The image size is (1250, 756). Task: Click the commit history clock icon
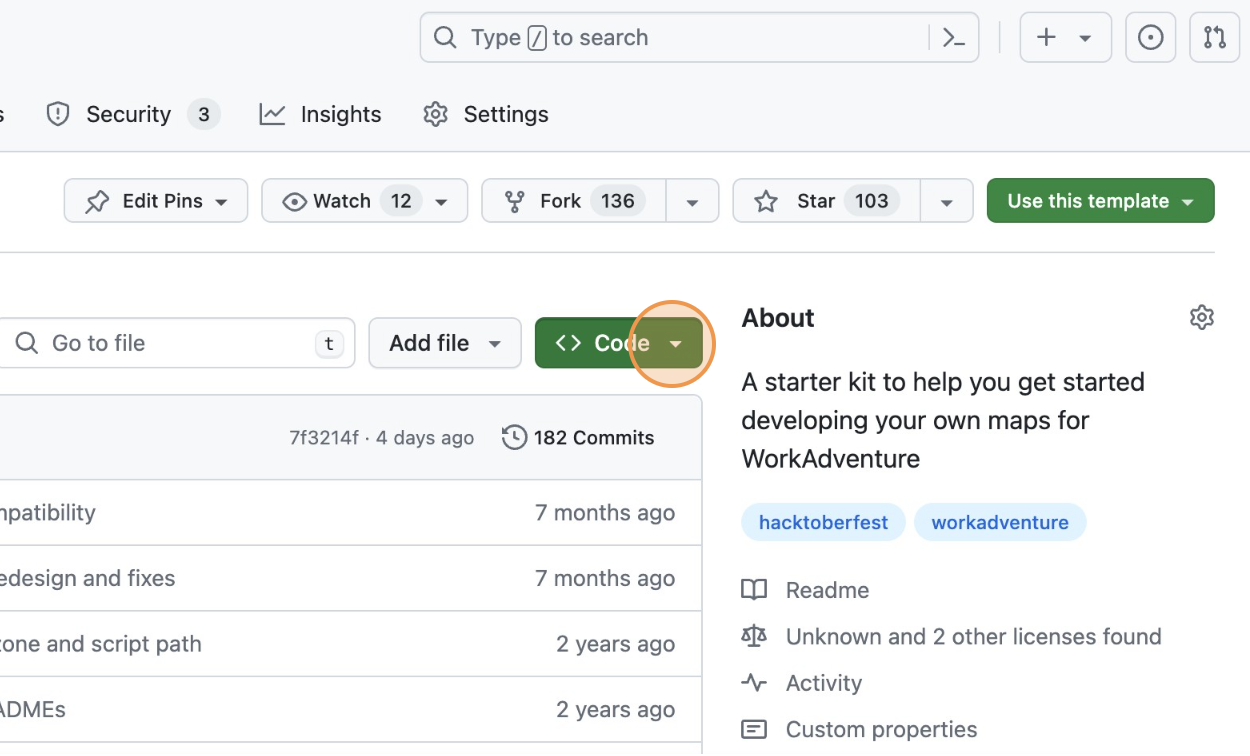pyautogui.click(x=514, y=438)
